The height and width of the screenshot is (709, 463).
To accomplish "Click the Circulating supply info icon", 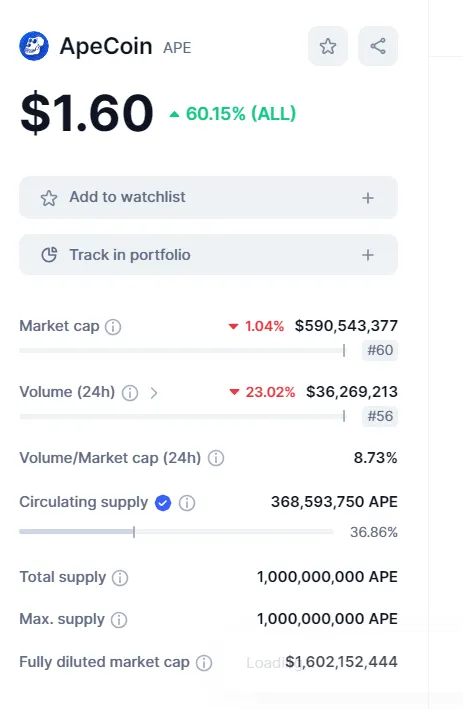I will (x=187, y=502).
